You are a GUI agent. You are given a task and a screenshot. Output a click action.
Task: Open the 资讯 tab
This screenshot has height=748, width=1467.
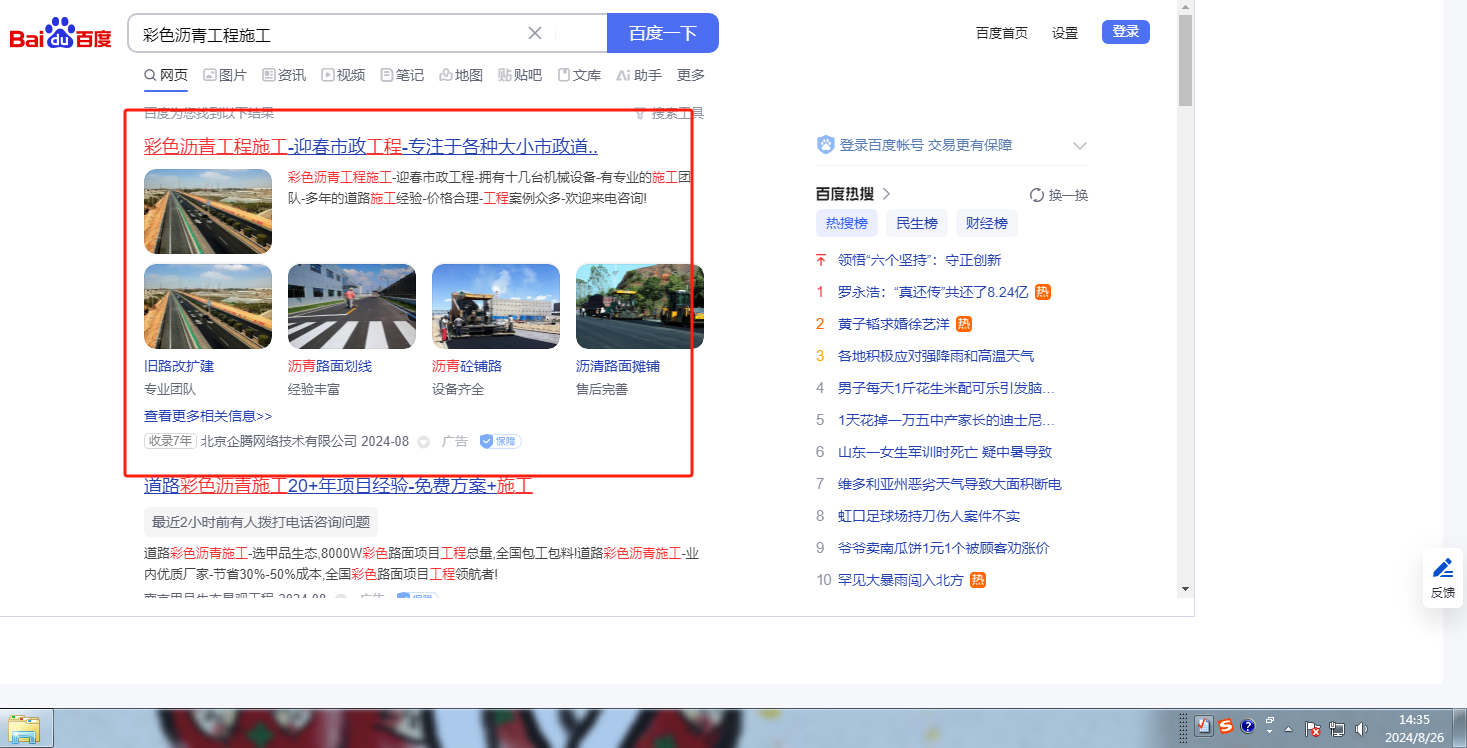[x=284, y=75]
